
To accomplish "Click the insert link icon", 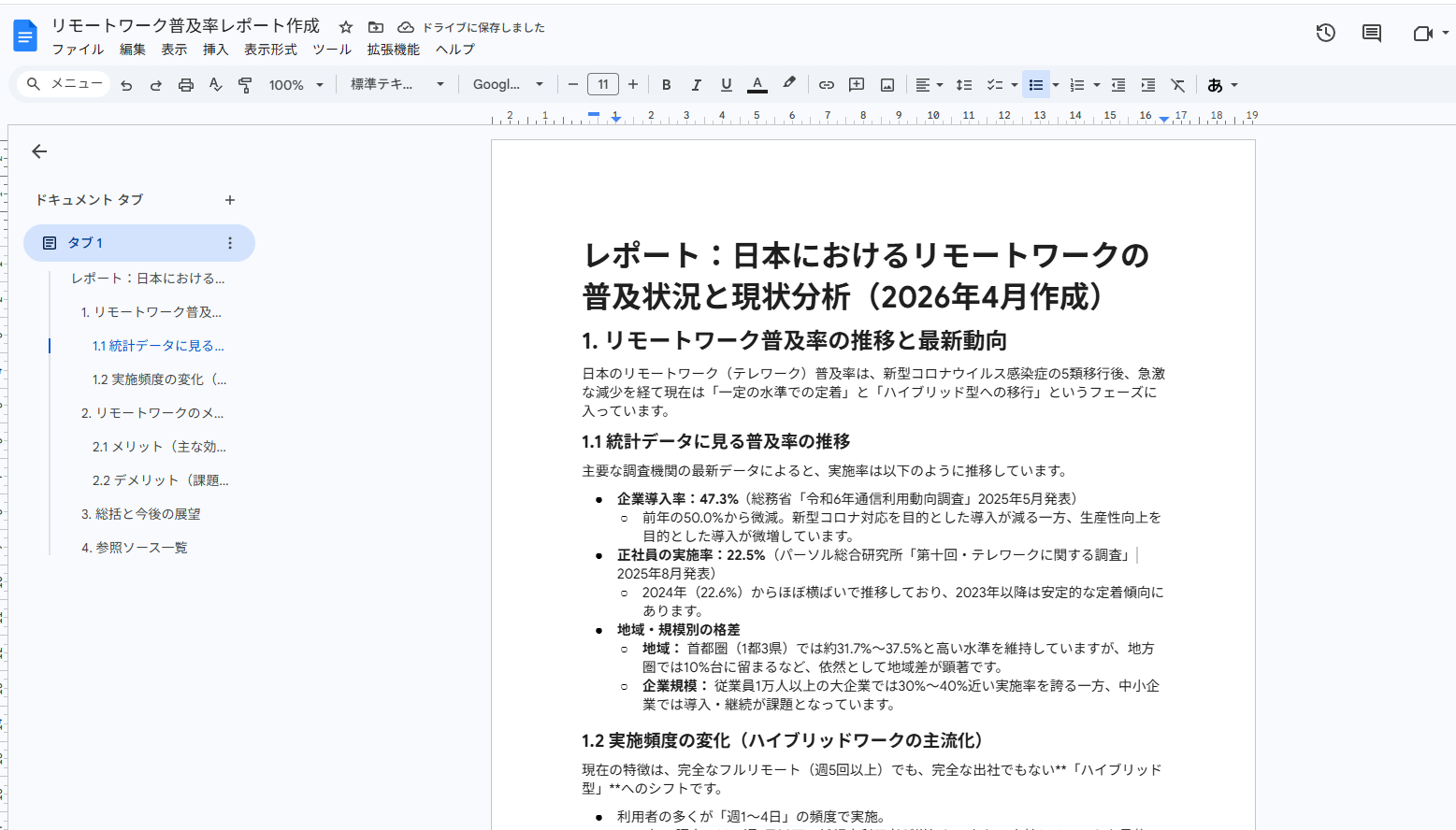I will tap(826, 85).
